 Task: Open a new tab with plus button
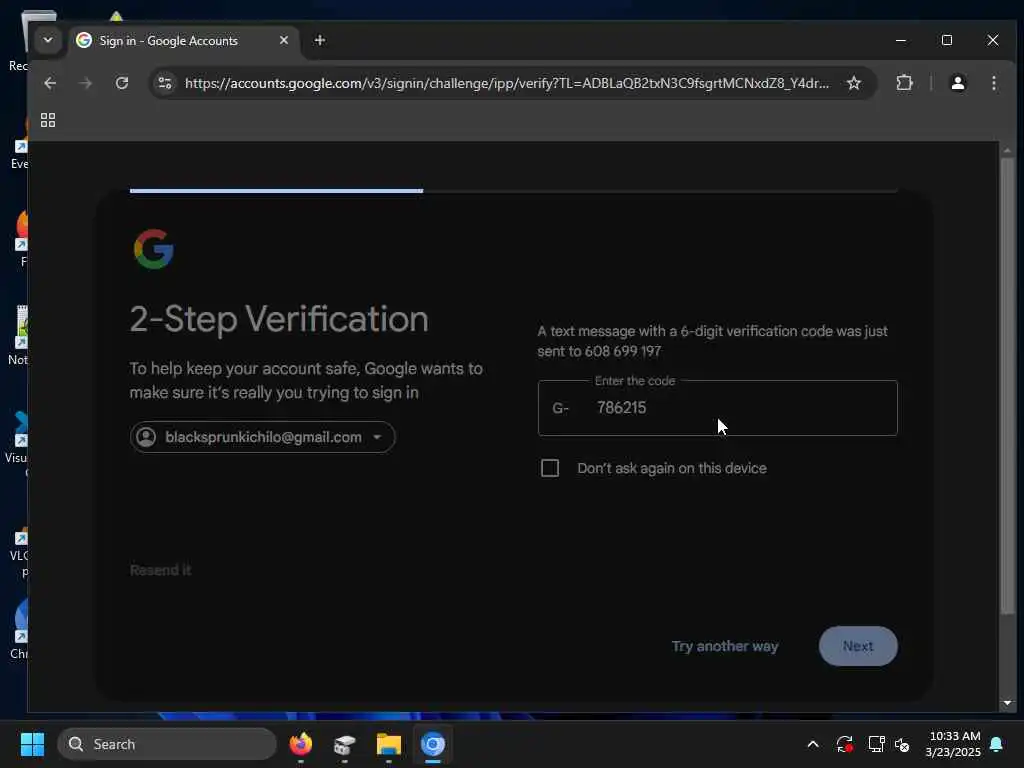pos(319,40)
